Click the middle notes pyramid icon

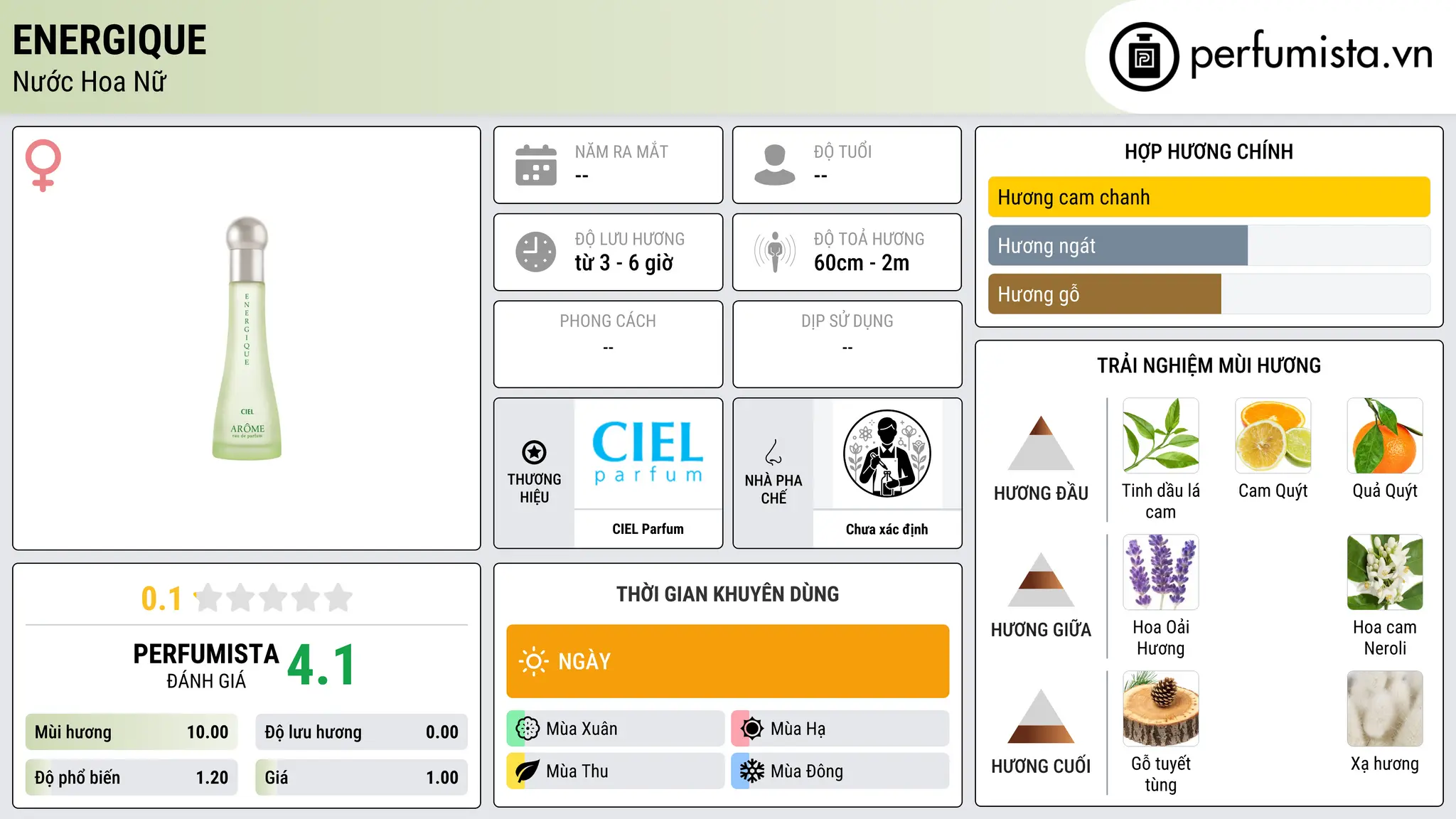point(1041,579)
